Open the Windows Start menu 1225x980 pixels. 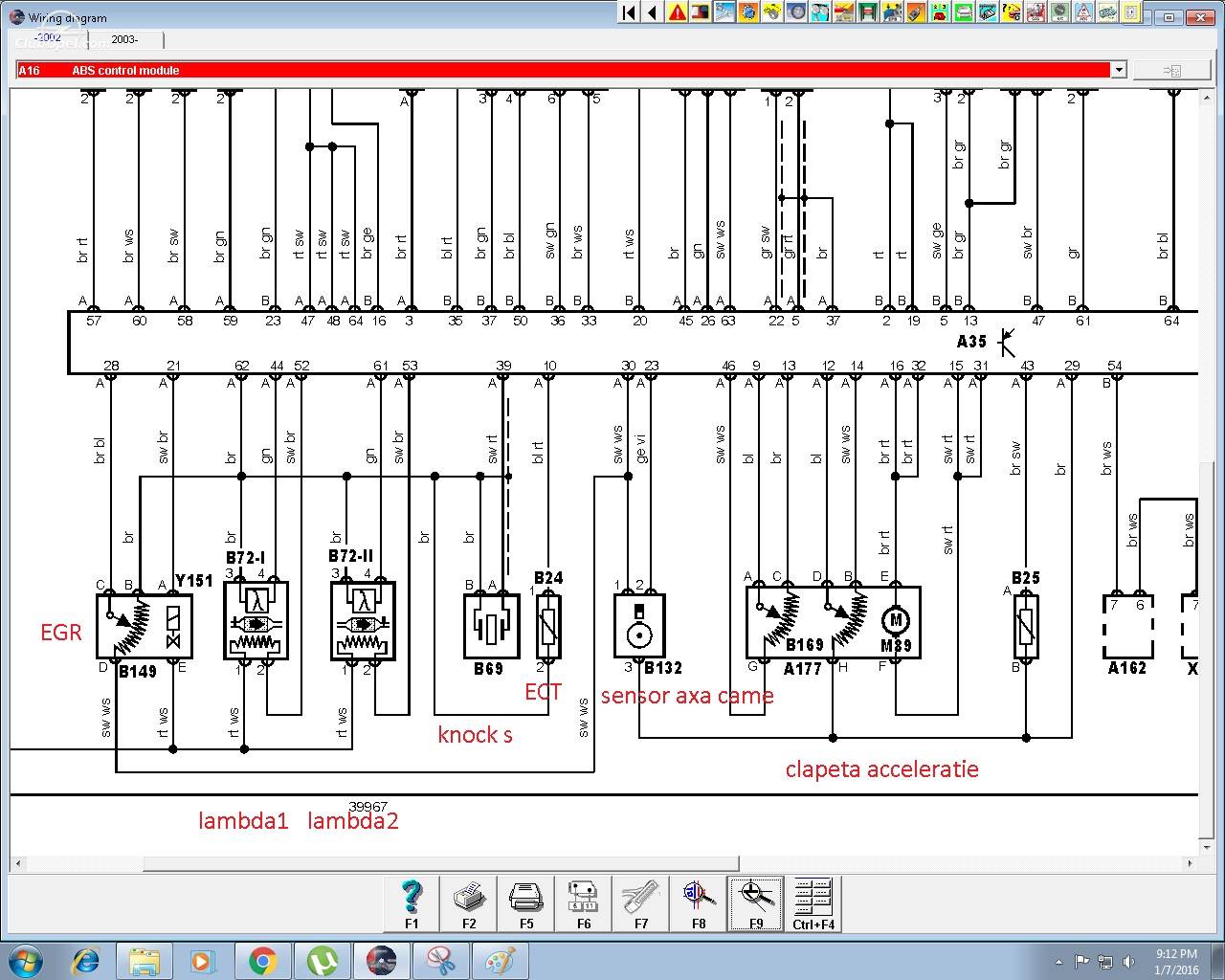[x=25, y=960]
